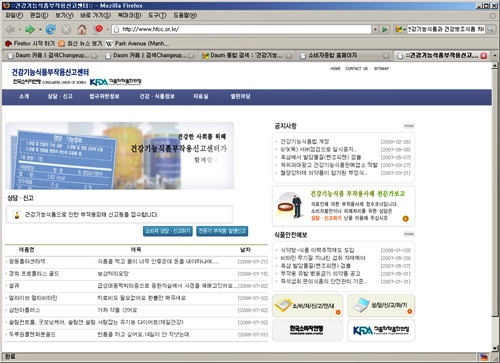Open the 북마크(B) menu

click(129, 15)
